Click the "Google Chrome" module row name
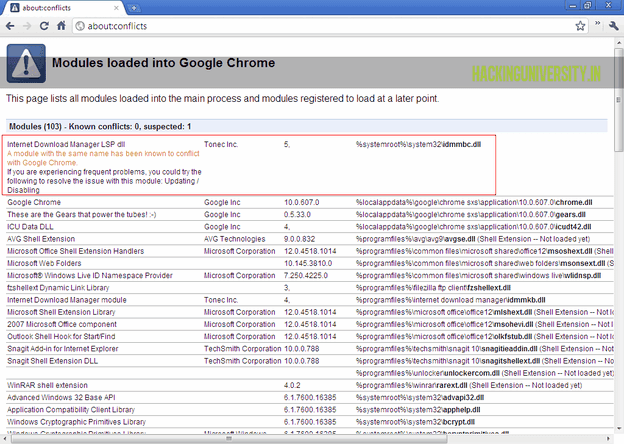 (x=34, y=203)
